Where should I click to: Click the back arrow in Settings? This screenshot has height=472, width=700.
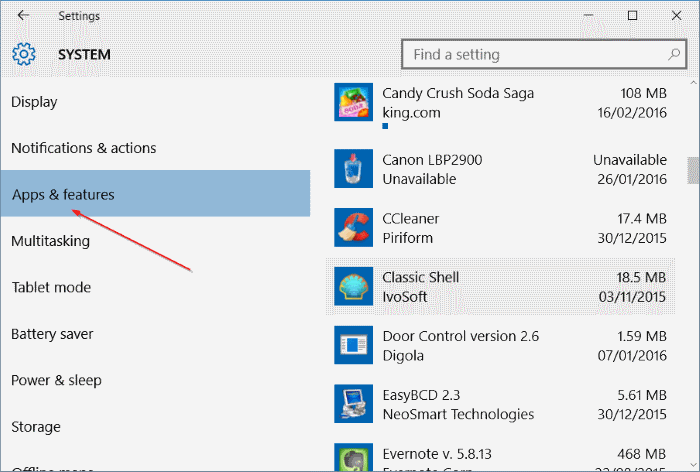click(x=23, y=16)
